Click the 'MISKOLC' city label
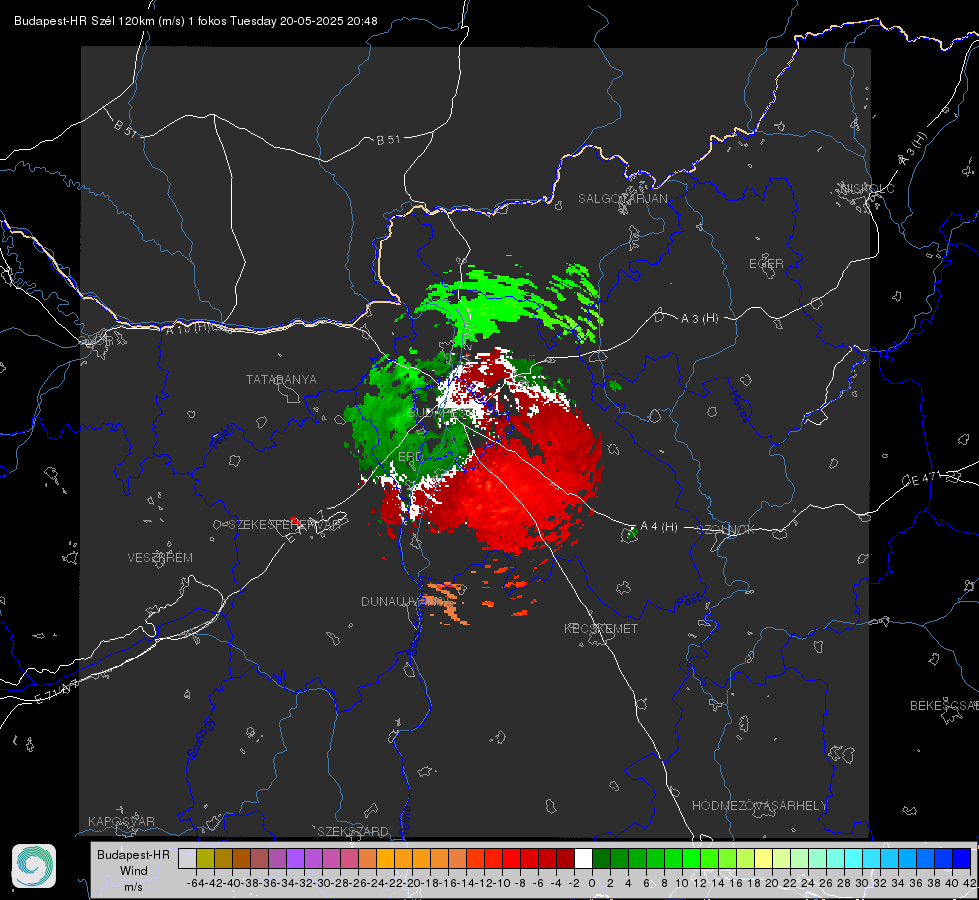 coord(867,188)
